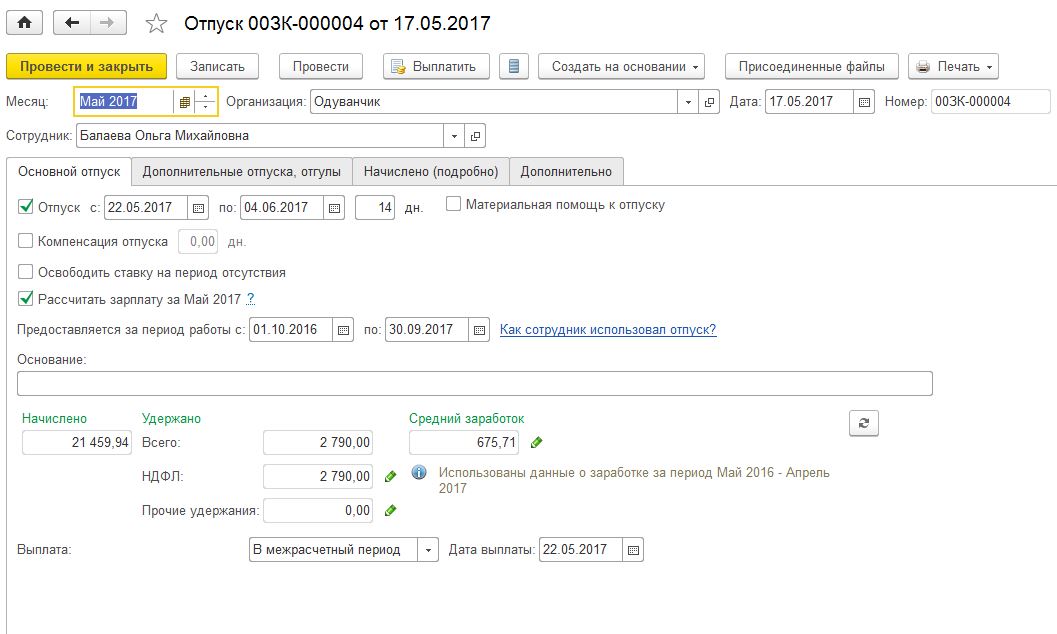
Task: Open link Как сотрудник использовал отпуск?
Action: pos(608,330)
